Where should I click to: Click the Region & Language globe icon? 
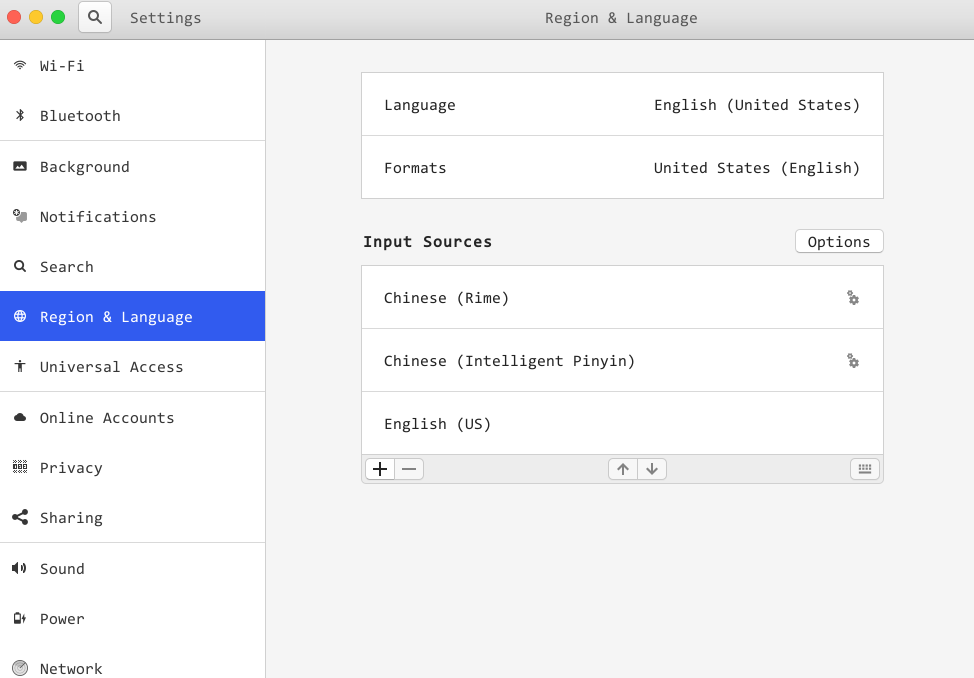click(20, 316)
